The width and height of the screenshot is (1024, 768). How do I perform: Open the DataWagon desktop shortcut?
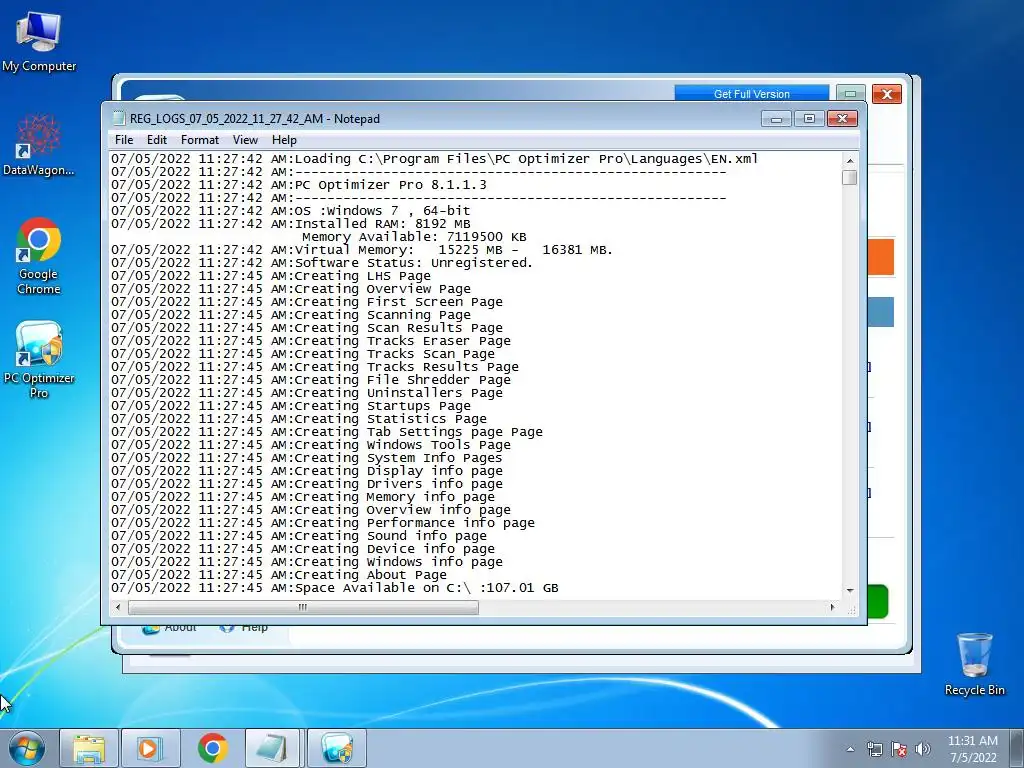click(x=39, y=145)
